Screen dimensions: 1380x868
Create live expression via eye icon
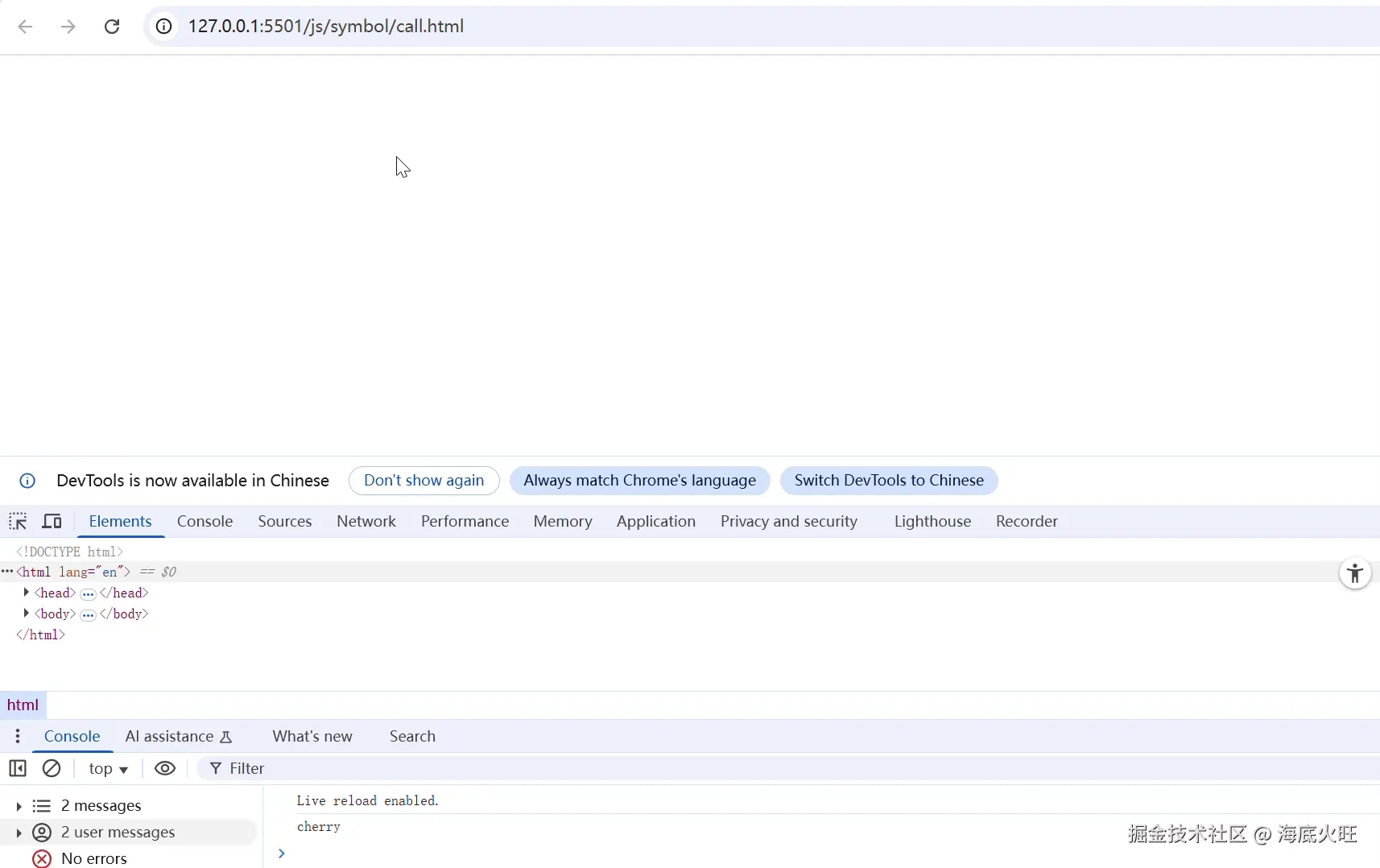(x=165, y=768)
